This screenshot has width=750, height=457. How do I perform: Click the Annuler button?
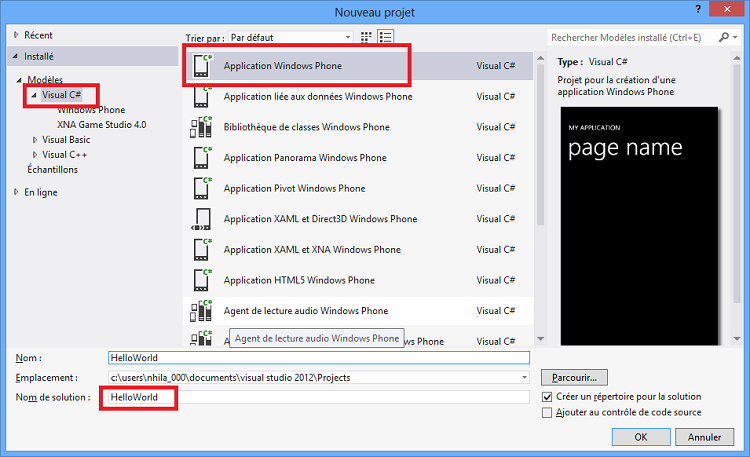coord(705,437)
